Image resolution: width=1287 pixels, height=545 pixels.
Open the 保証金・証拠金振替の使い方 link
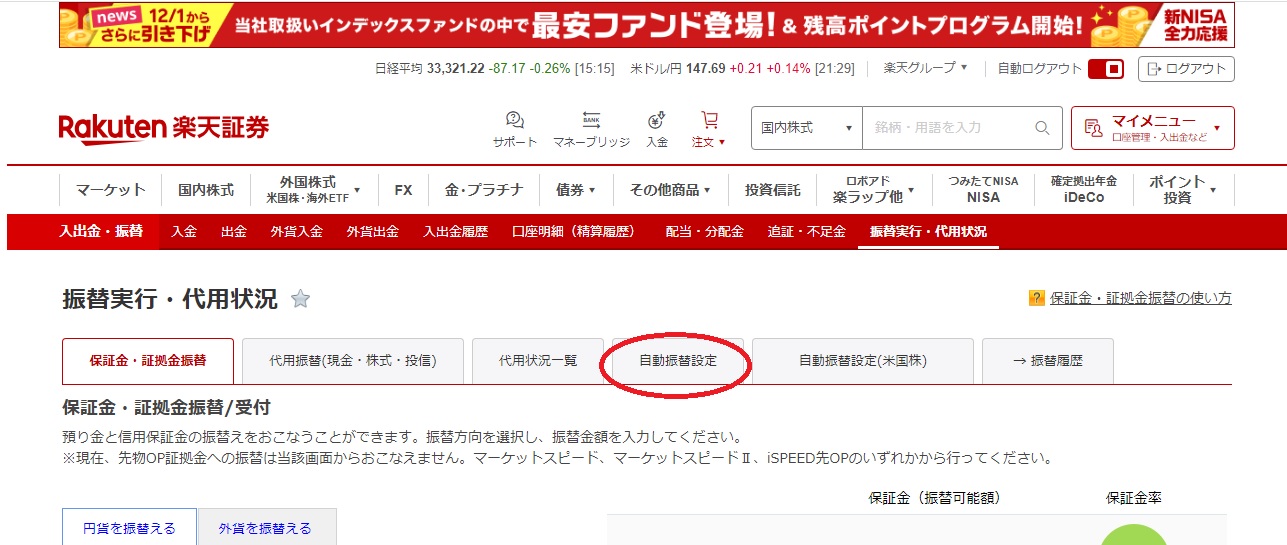[1140, 298]
